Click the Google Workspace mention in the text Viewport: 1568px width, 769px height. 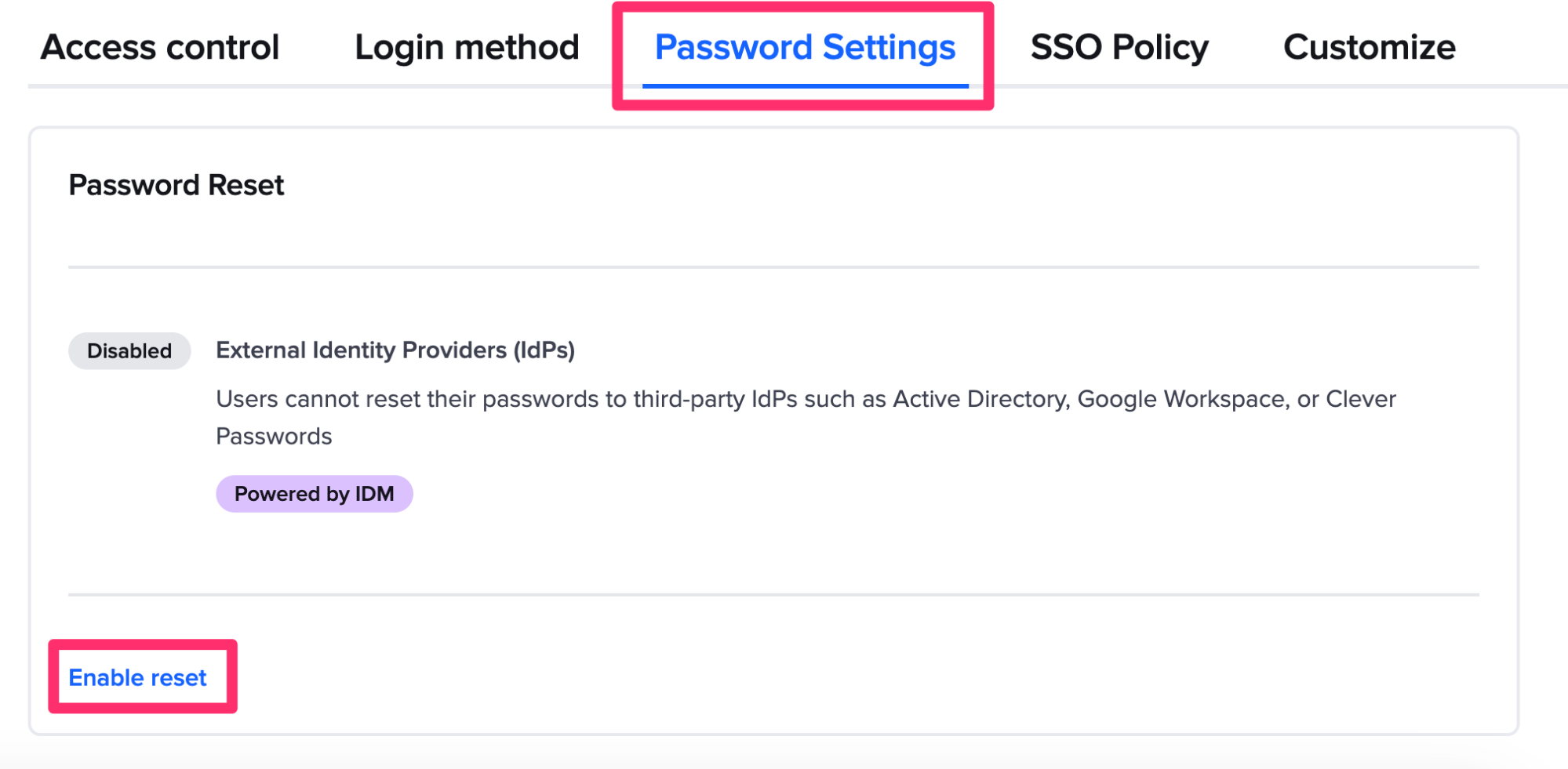[1179, 399]
